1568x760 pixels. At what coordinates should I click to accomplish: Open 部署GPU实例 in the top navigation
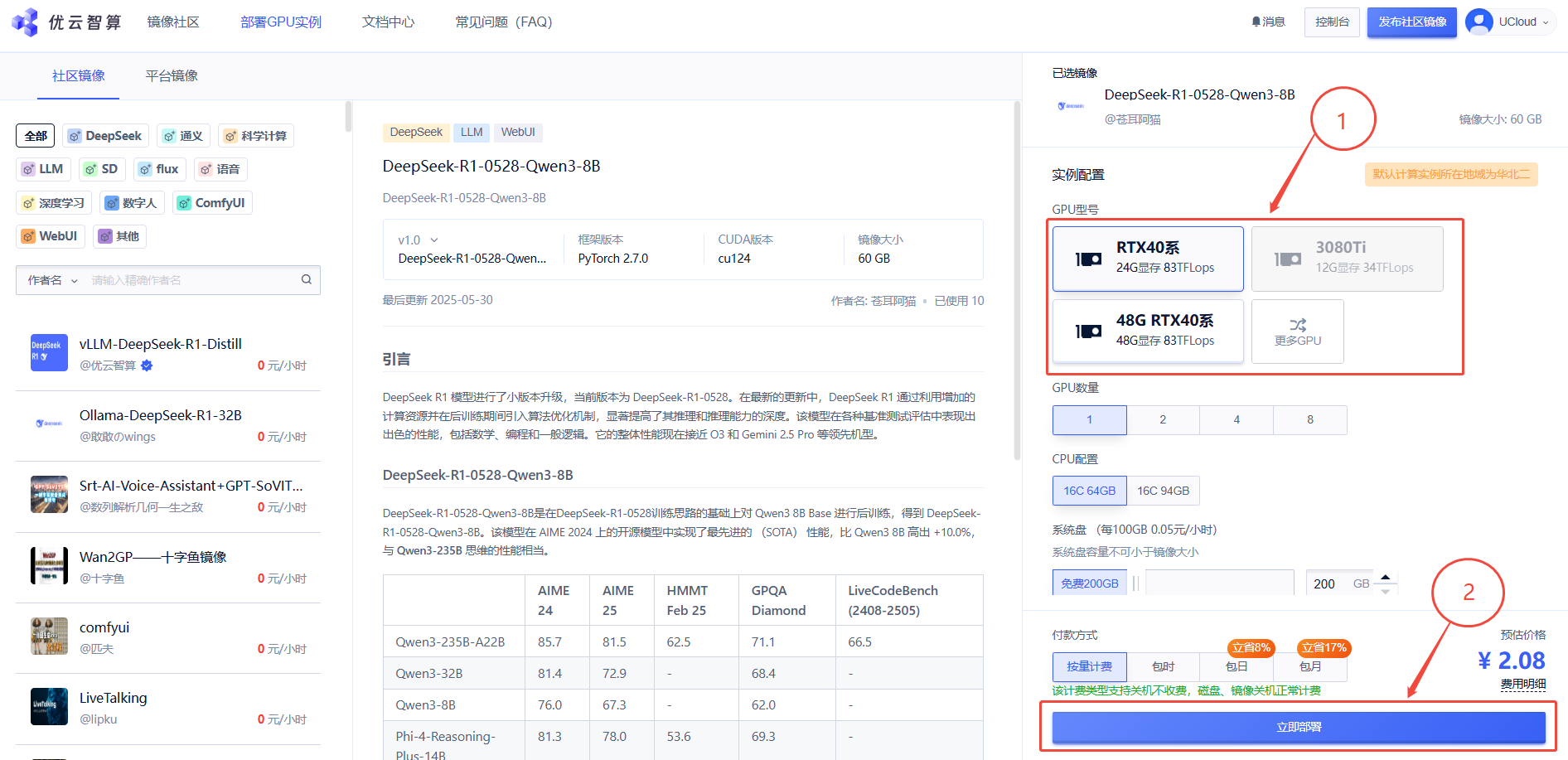[281, 22]
